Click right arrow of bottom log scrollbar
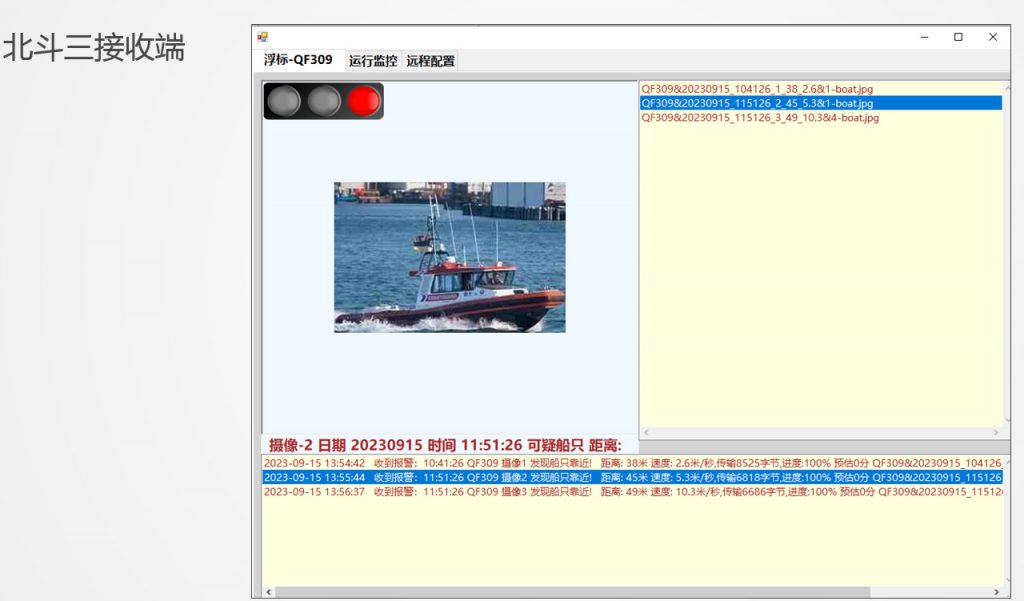This screenshot has width=1024, height=601. (995, 592)
